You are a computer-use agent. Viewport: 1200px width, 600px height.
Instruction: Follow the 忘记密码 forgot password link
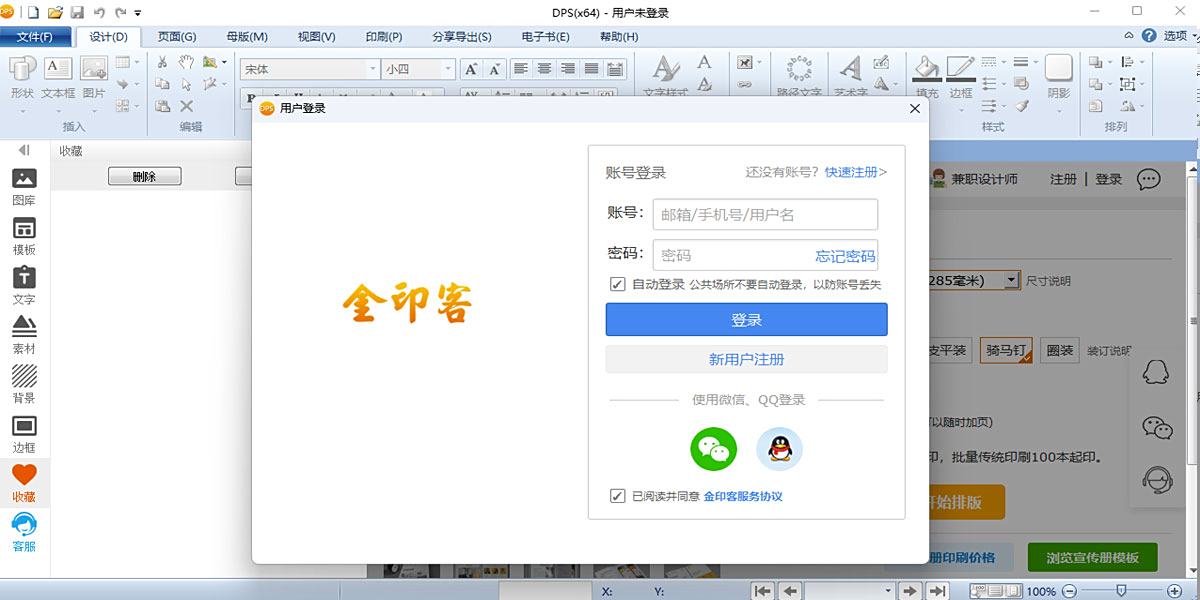point(845,256)
